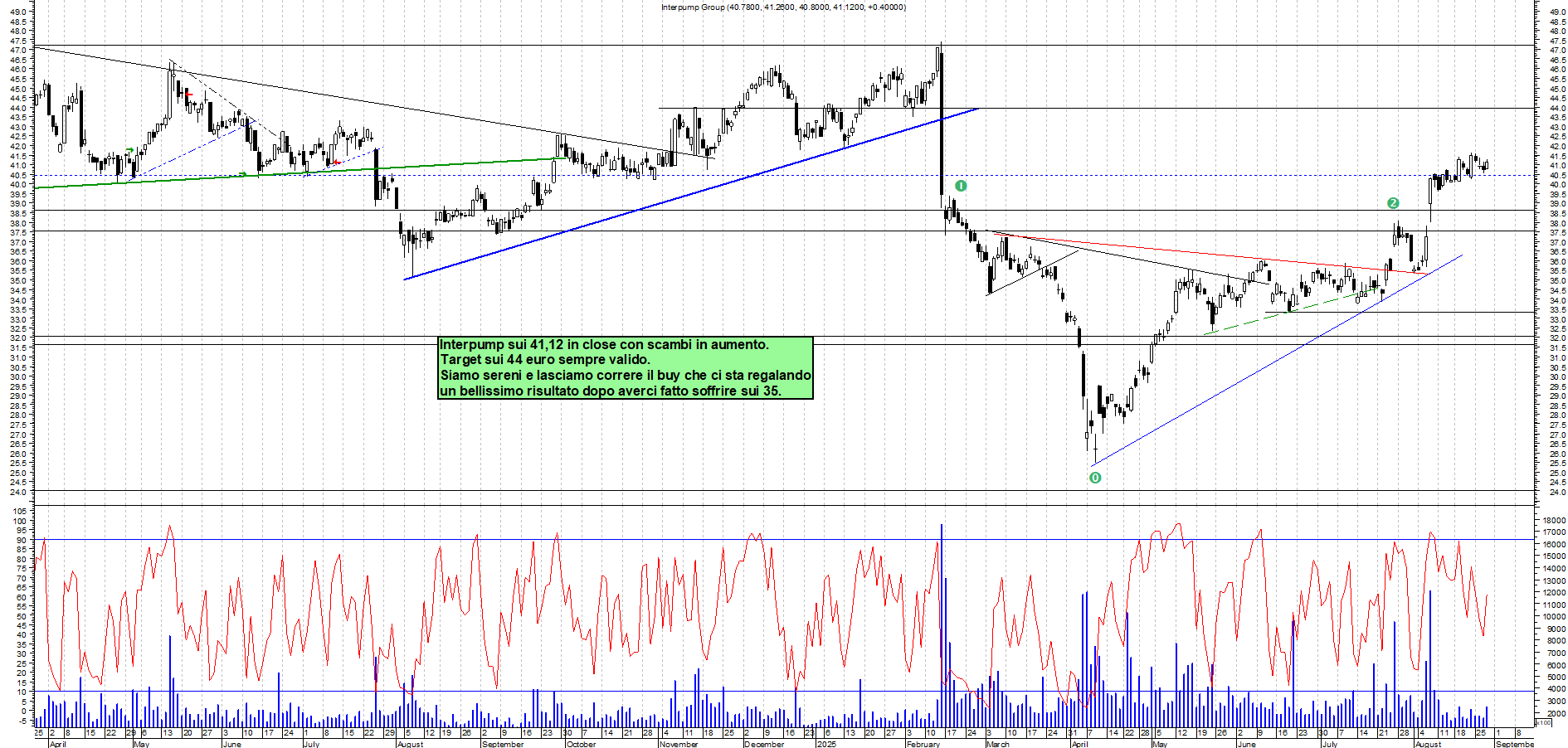Click the February month label
1568x748 pixels.
pyautogui.click(x=923, y=744)
